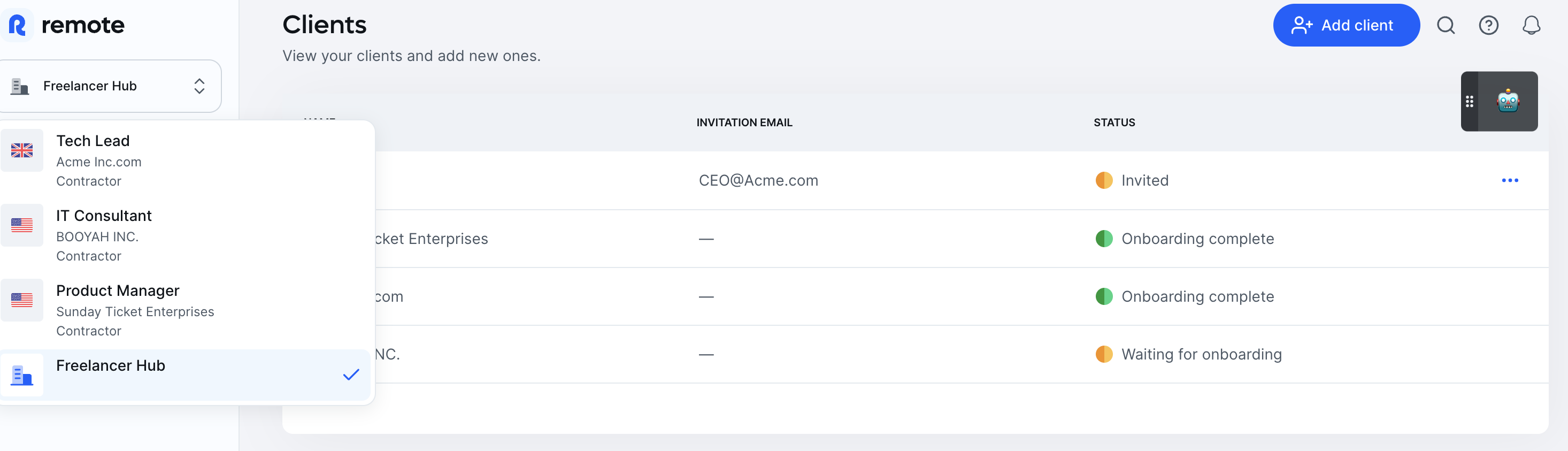Open the help question mark icon
This screenshot has height=451, width=1568.
click(x=1488, y=26)
